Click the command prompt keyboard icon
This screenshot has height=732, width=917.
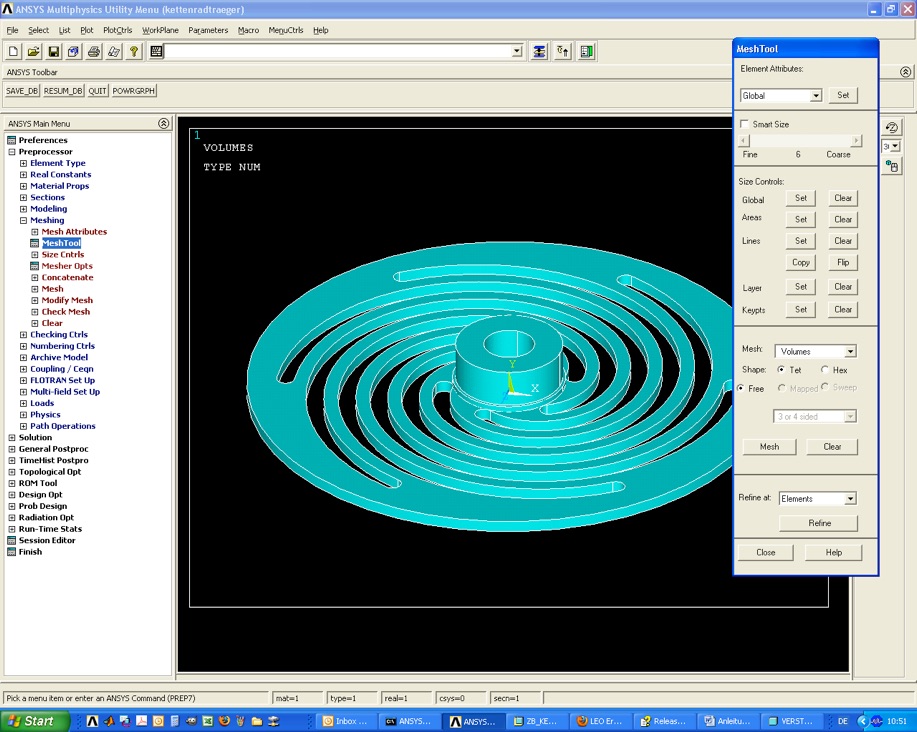click(156, 51)
